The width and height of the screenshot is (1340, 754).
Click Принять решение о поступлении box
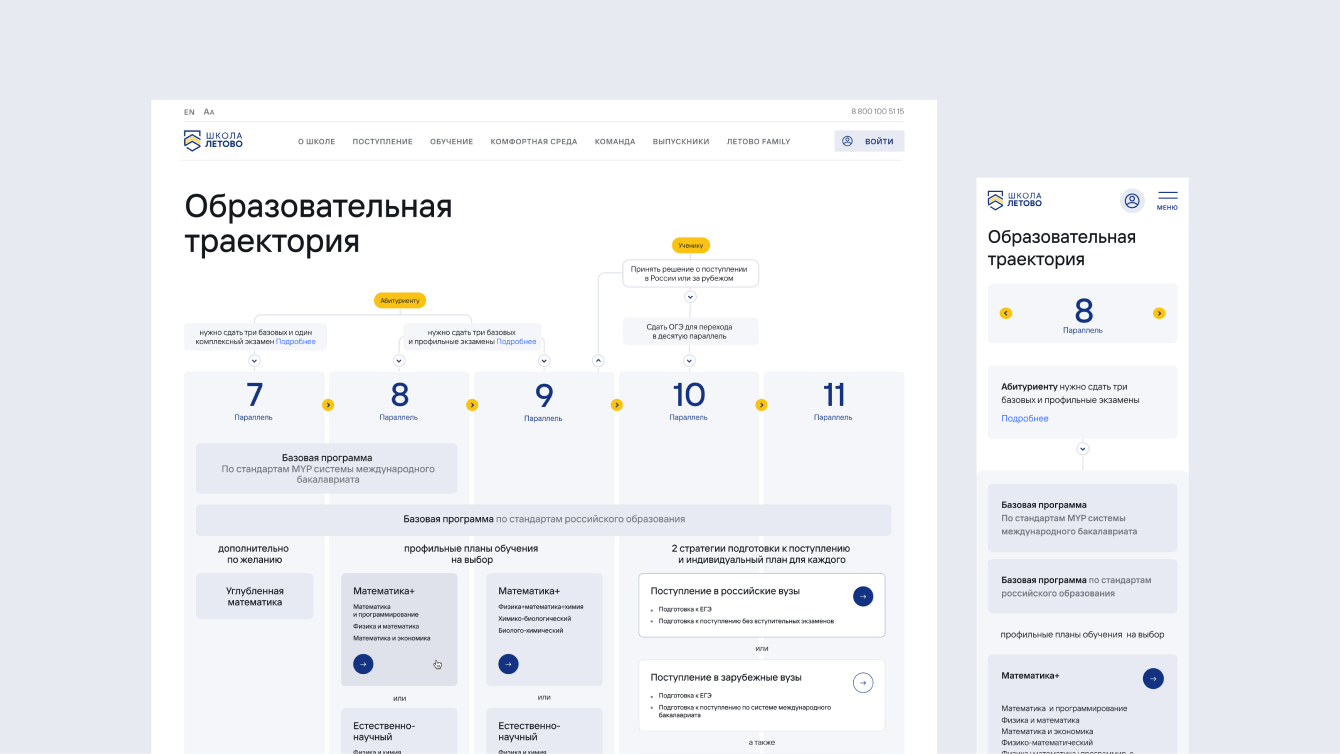(690, 273)
